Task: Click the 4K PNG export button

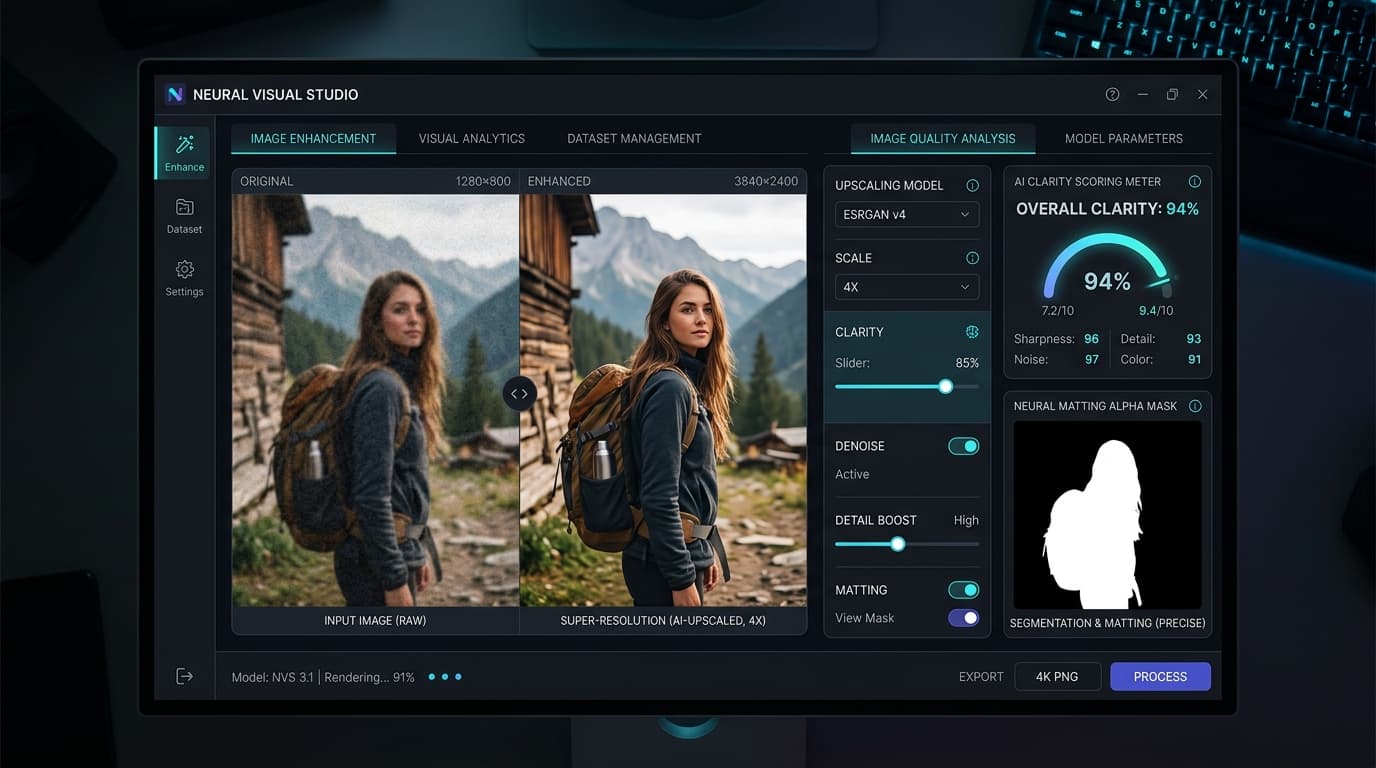Action: tap(1057, 677)
